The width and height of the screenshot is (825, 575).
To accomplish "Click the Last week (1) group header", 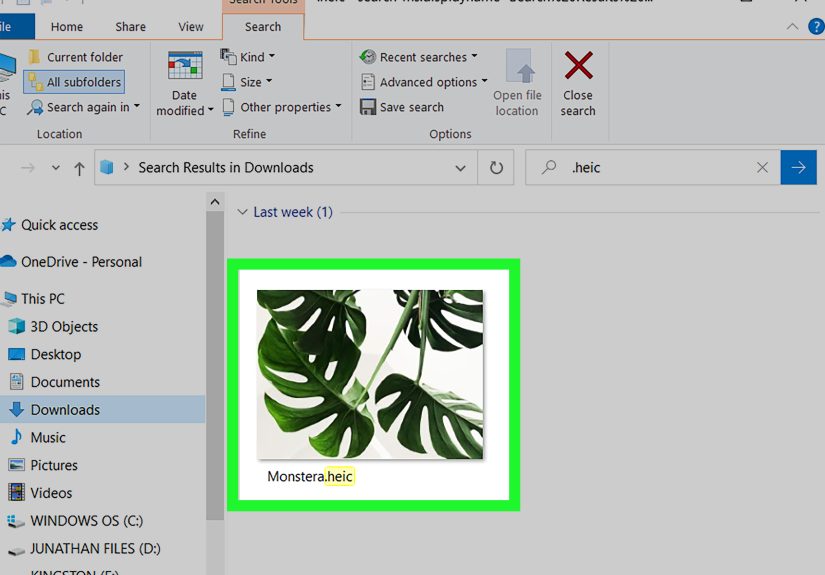I will pyautogui.click(x=293, y=212).
